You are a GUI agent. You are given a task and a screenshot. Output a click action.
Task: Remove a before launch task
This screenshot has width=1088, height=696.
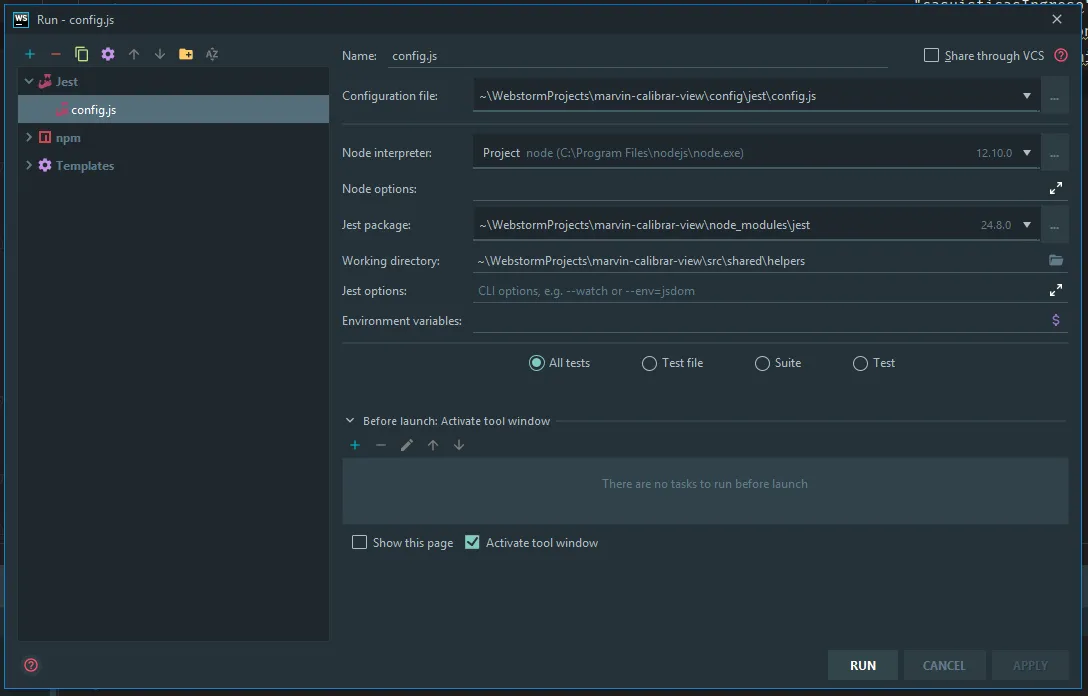[x=381, y=445]
